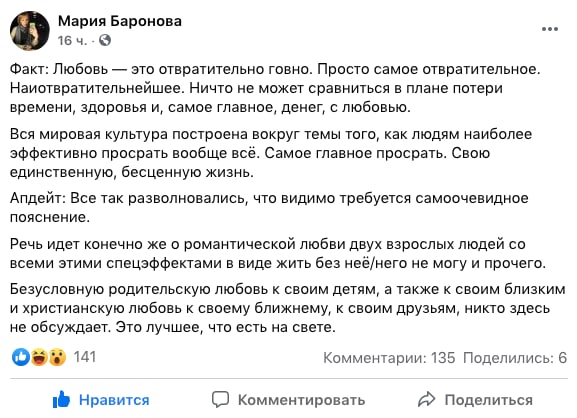Show the Комментарии: 135 comments
577x418 pixels.
(389, 358)
